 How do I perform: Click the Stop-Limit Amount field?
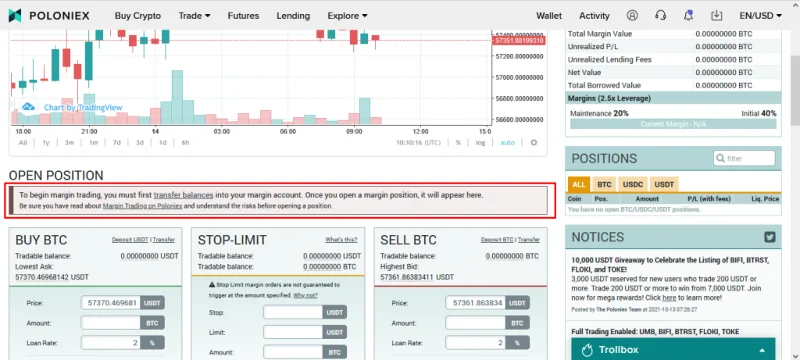click(x=293, y=352)
